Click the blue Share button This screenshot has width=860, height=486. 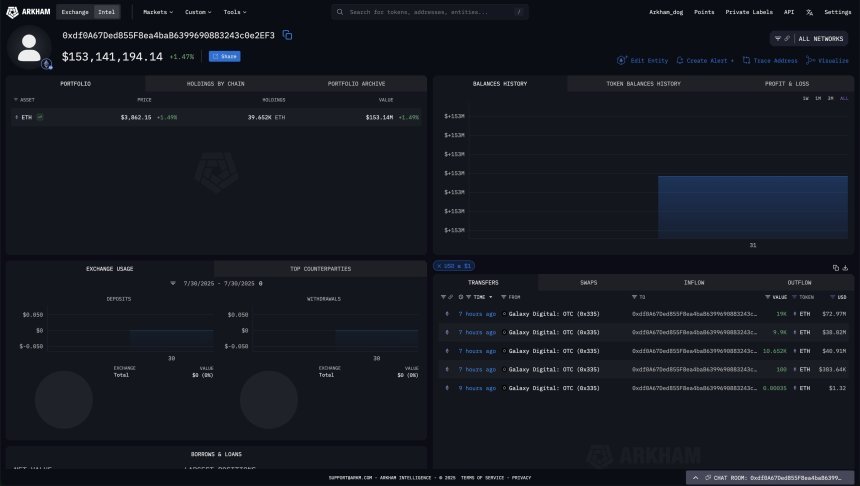(x=224, y=57)
